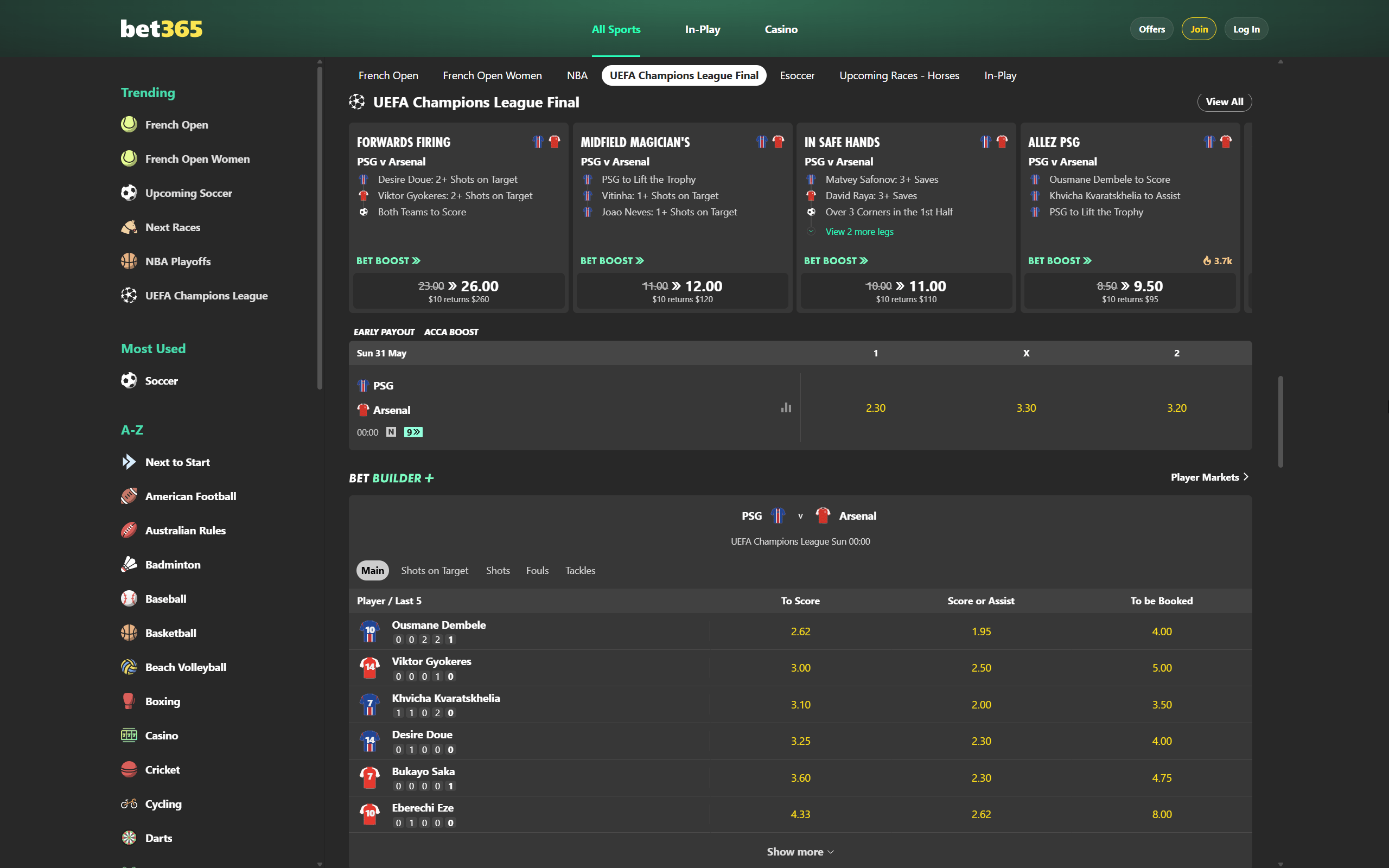Click the Cricket ball icon
The height and width of the screenshot is (868, 1389).
[x=129, y=769]
